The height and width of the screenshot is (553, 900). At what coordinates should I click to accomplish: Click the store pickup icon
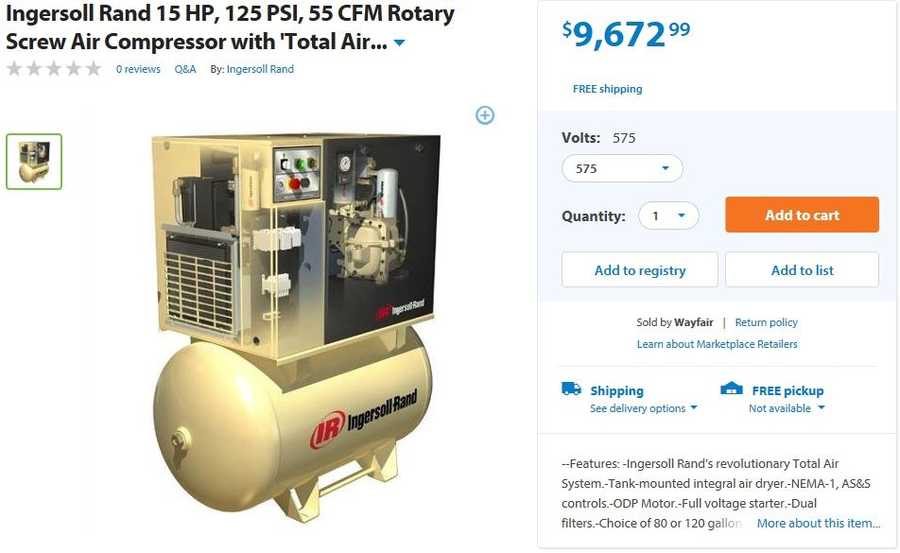[x=731, y=389]
